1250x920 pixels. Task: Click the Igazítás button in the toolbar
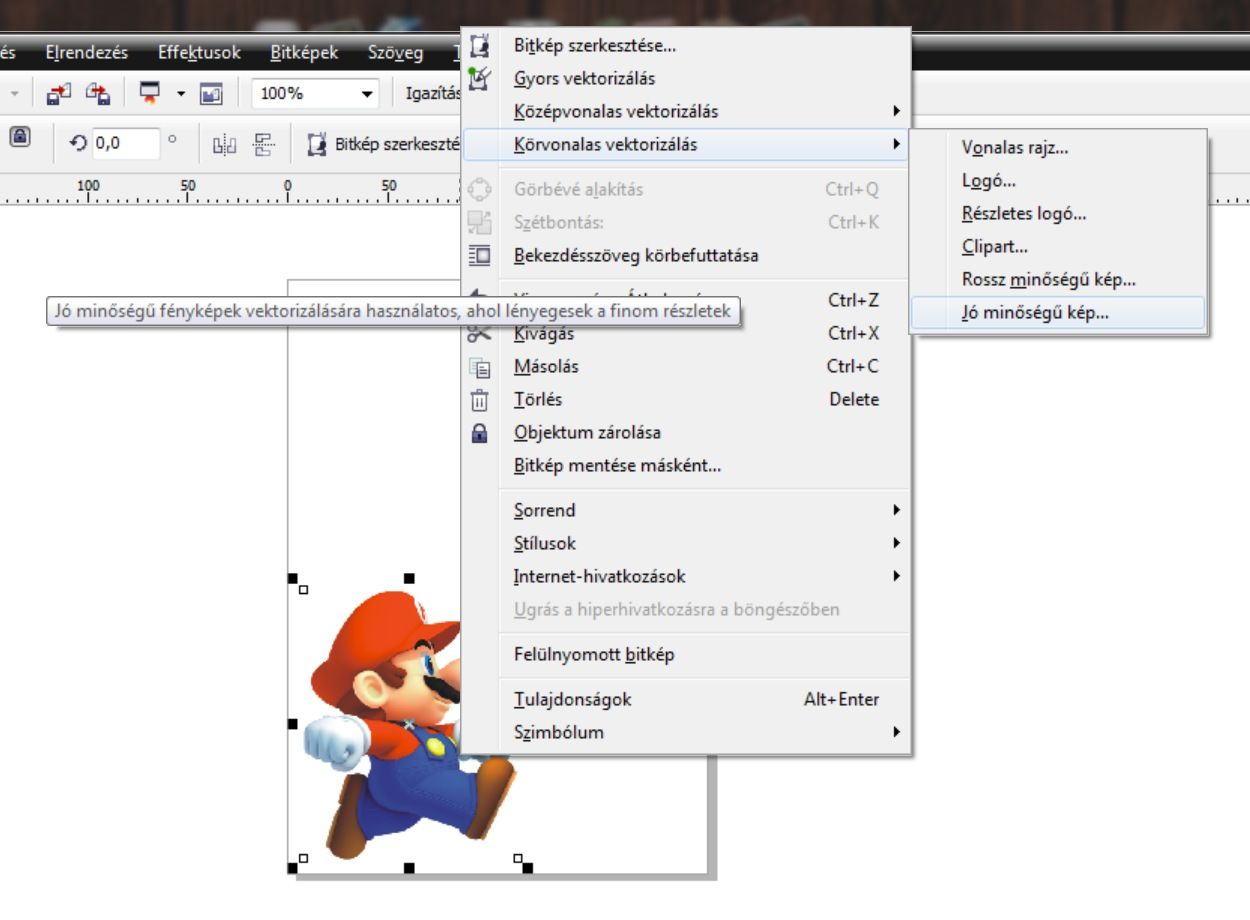click(432, 94)
